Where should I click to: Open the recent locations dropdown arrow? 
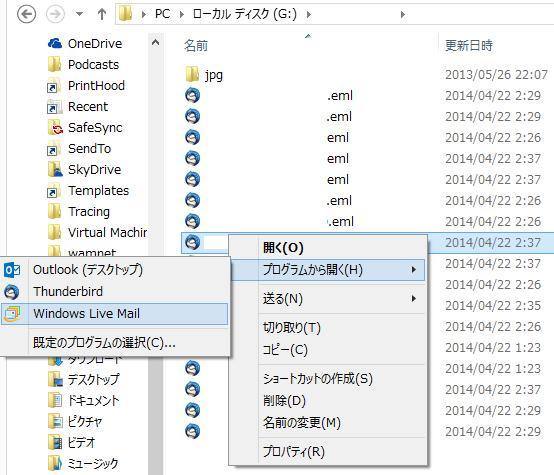[79, 14]
